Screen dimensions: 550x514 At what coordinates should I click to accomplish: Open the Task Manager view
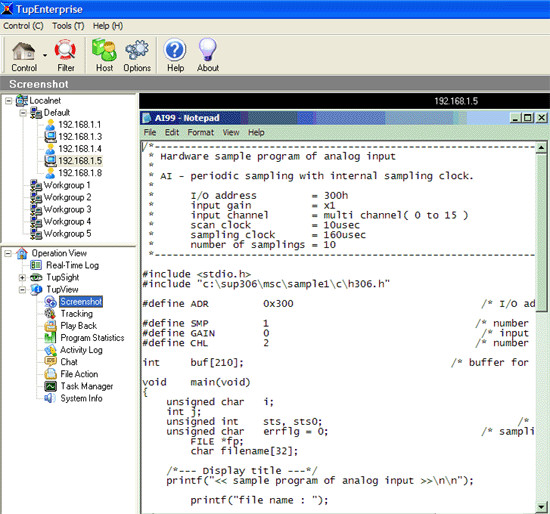(x=87, y=386)
